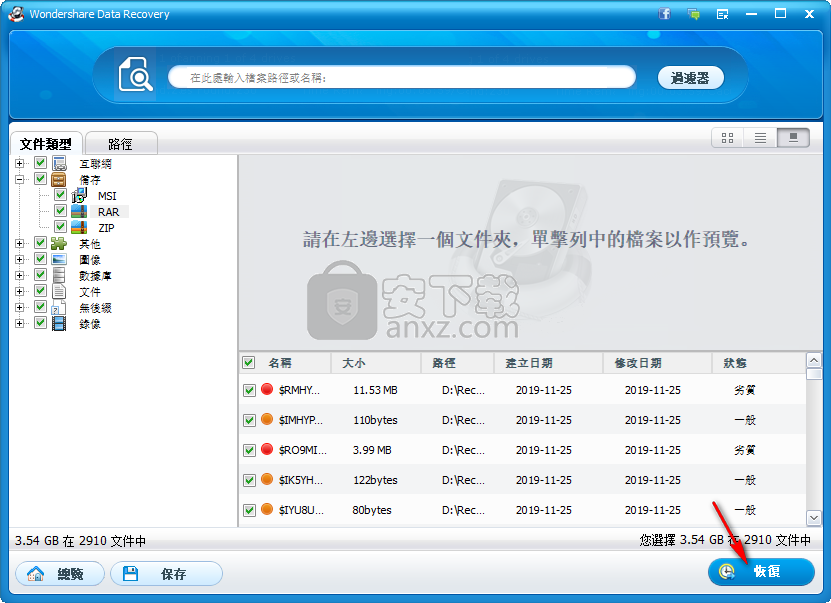Open the Facebook share icon in title bar

pos(664,14)
